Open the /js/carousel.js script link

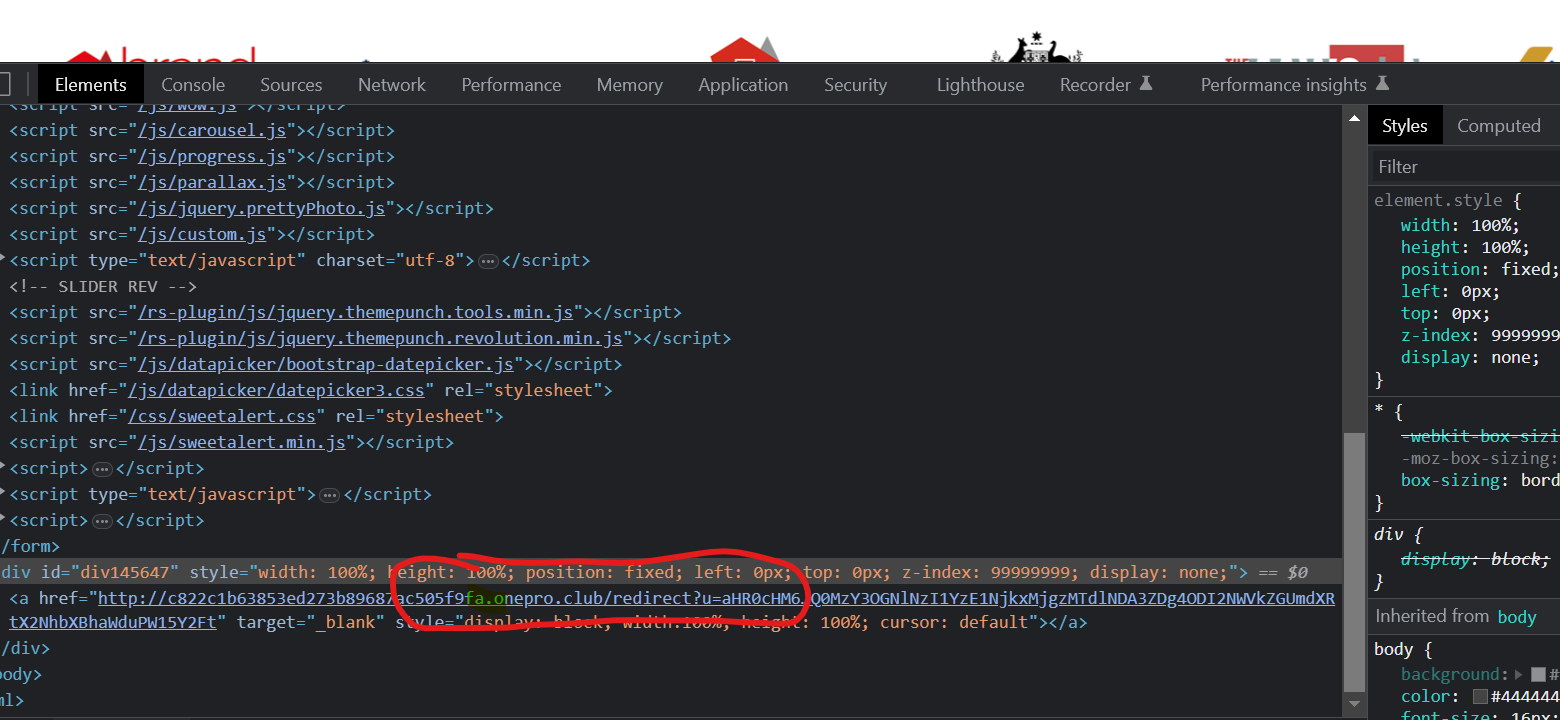[212, 131]
